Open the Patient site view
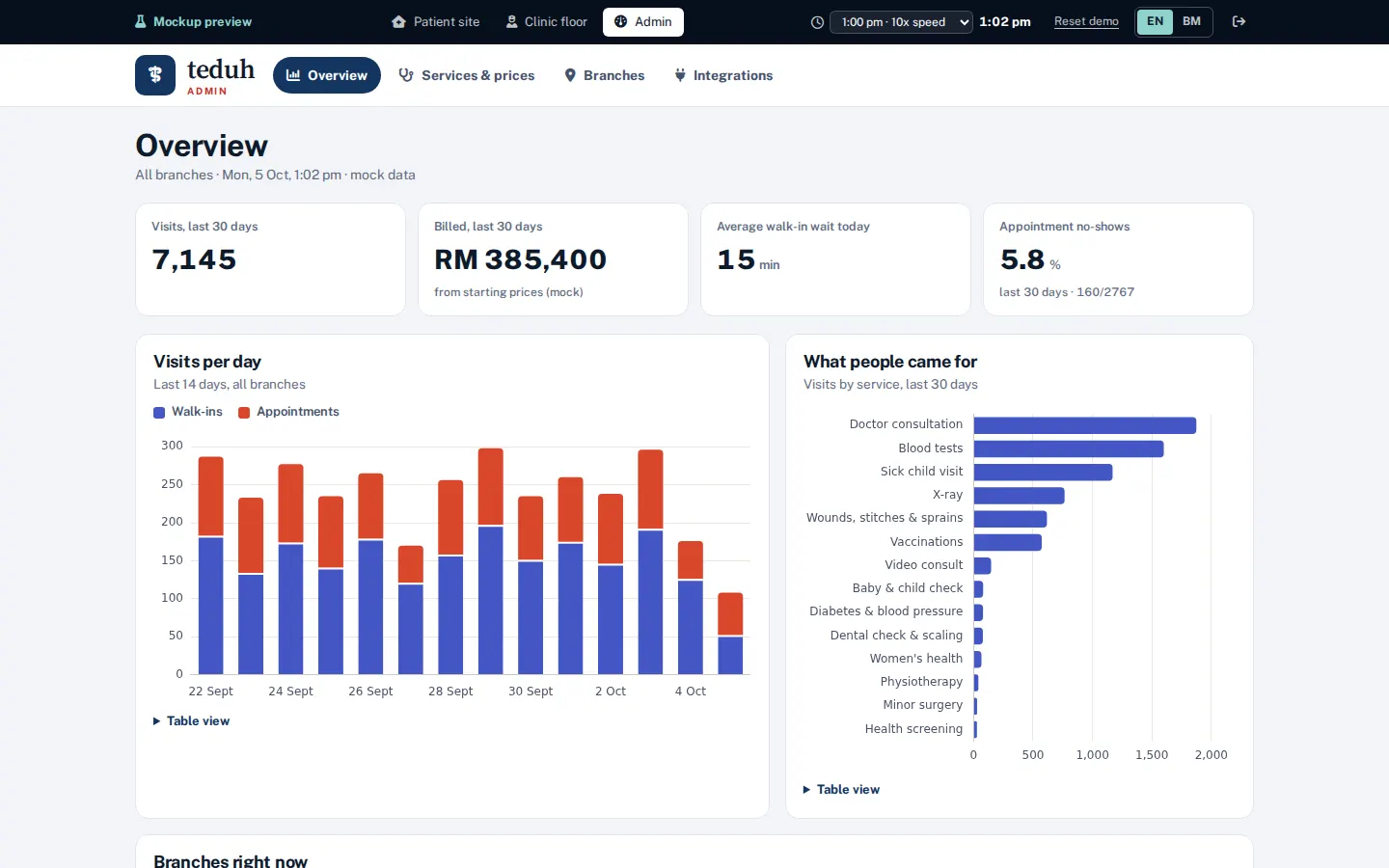 pyautogui.click(x=436, y=21)
